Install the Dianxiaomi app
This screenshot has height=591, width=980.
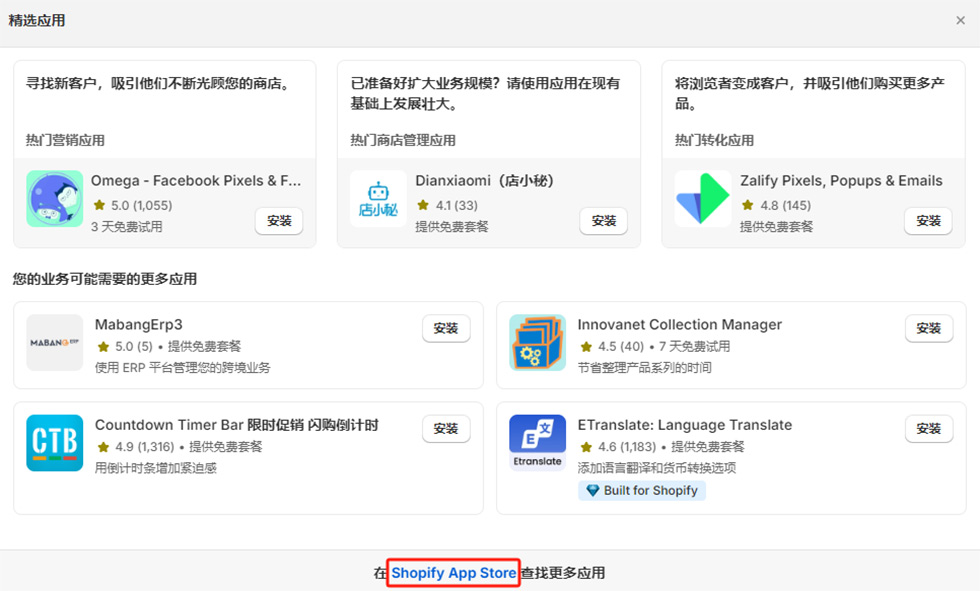(x=604, y=221)
